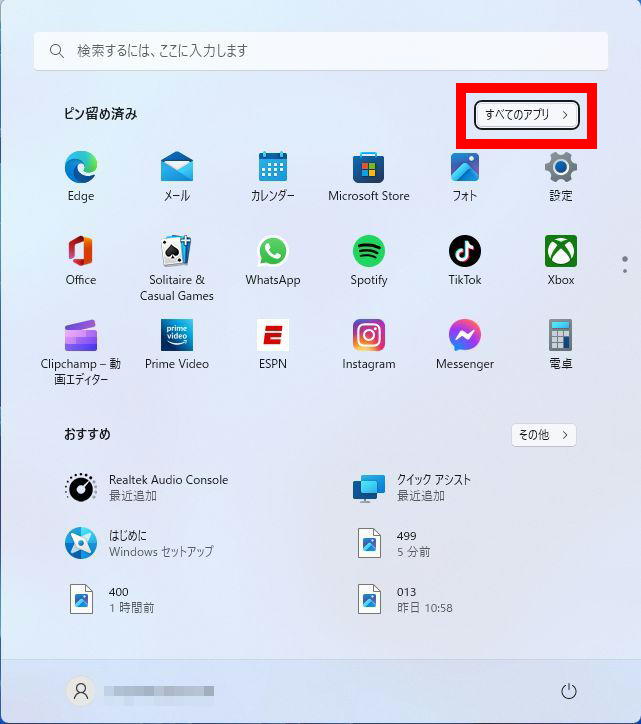Screen dimensions: 641x724
Task: Click the power button icon
Action: tap(568, 691)
